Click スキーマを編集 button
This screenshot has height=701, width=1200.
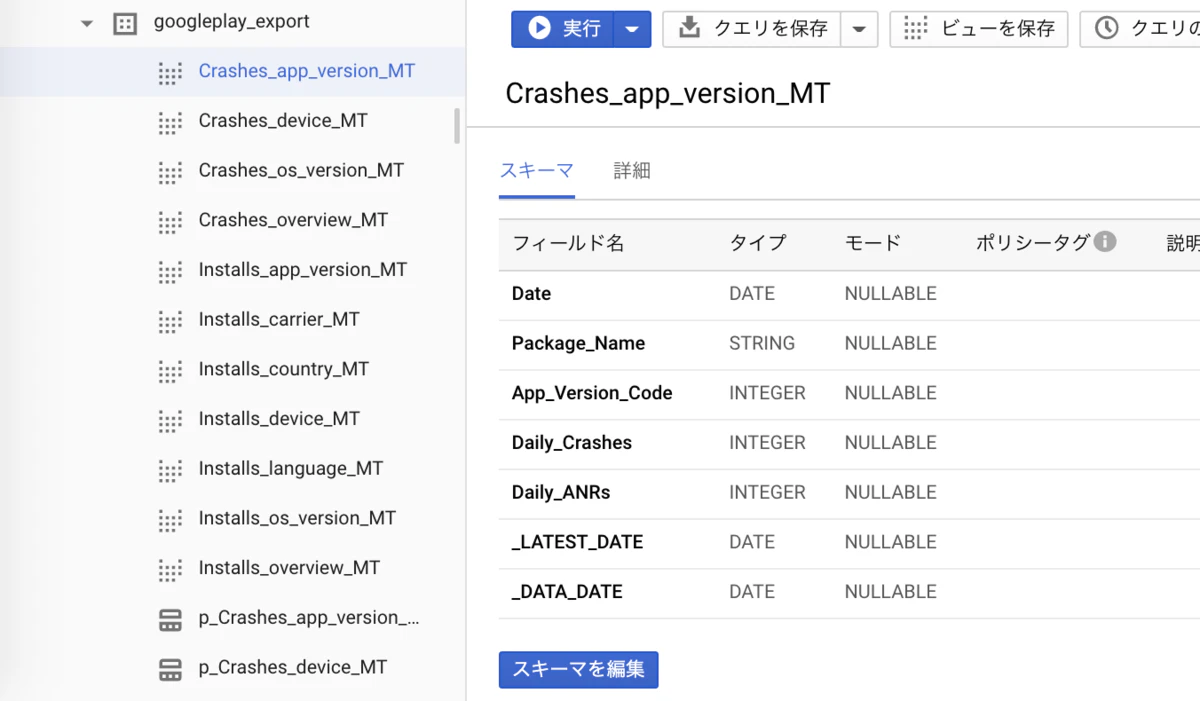tap(579, 670)
